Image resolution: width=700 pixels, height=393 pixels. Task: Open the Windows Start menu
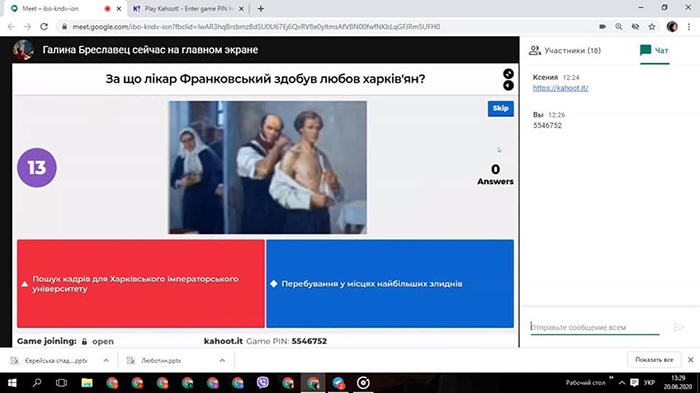[12, 383]
